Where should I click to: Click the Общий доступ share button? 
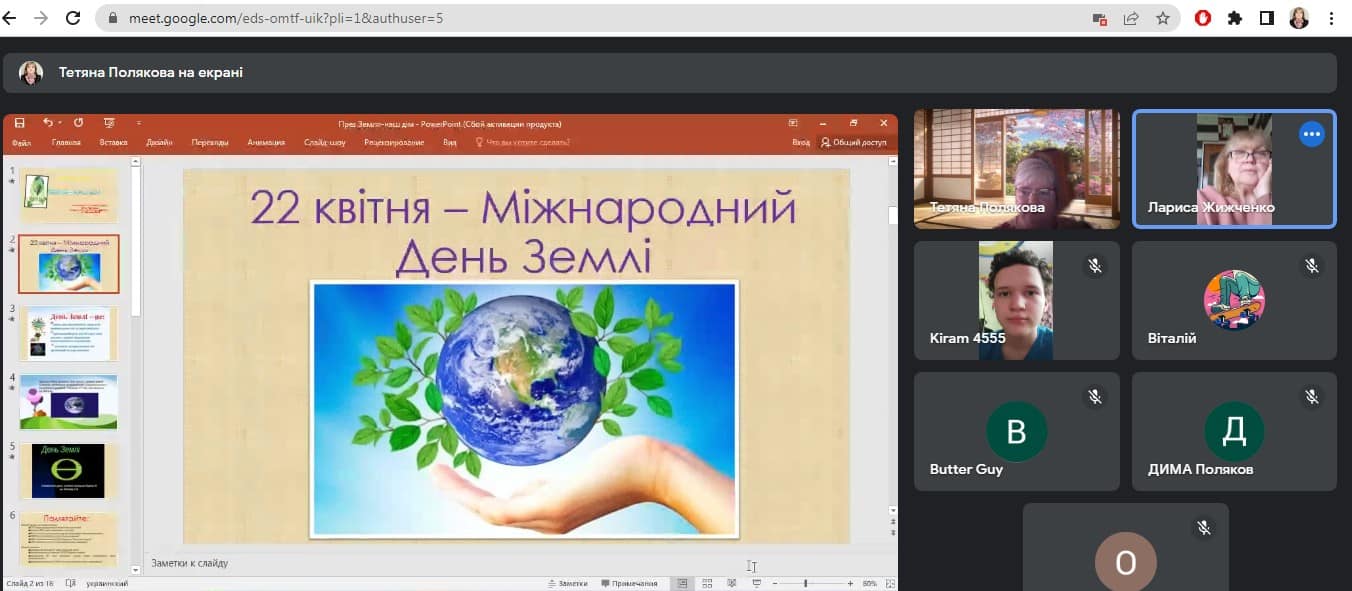(x=854, y=143)
